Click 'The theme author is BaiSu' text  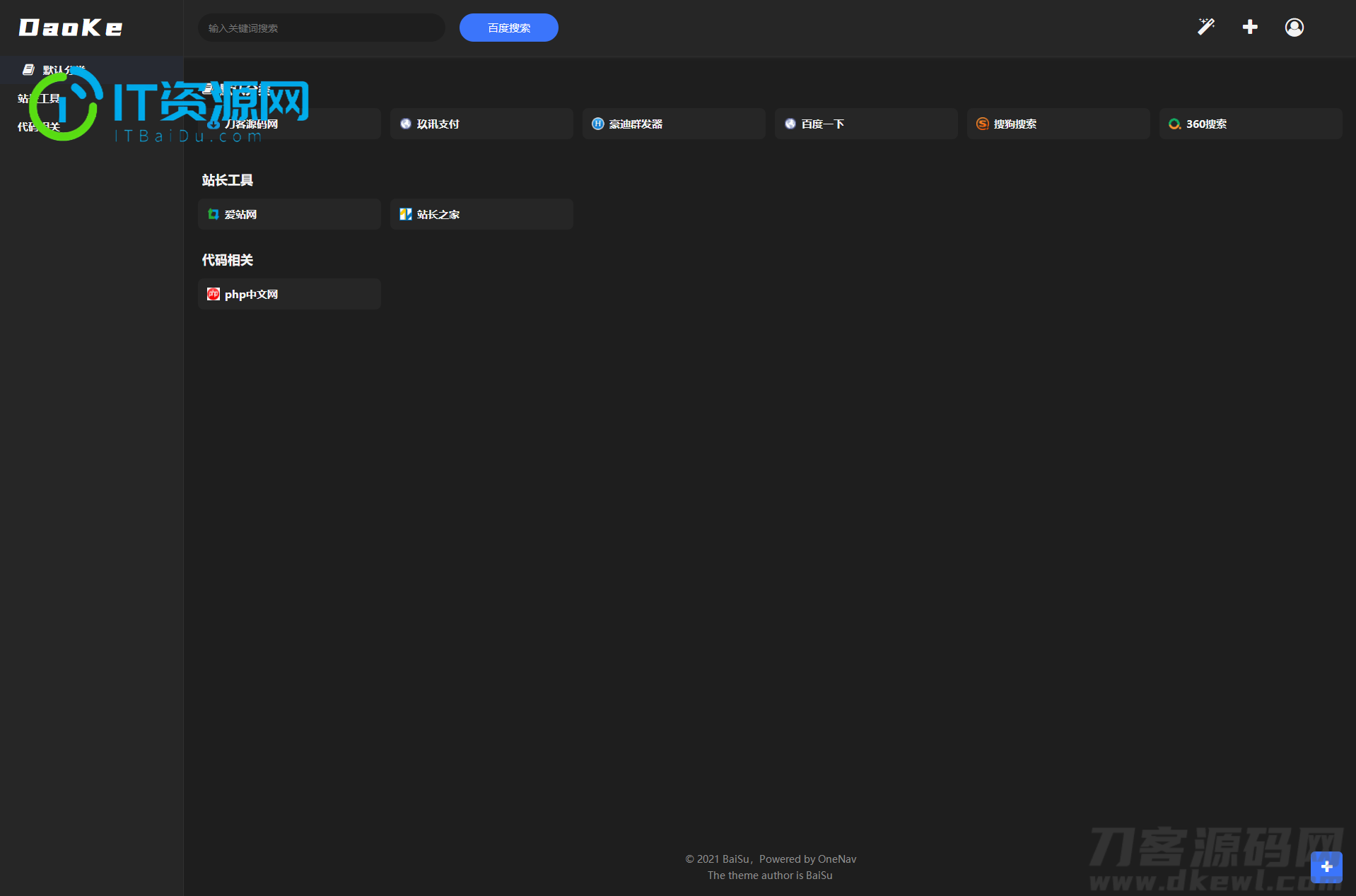(770, 876)
